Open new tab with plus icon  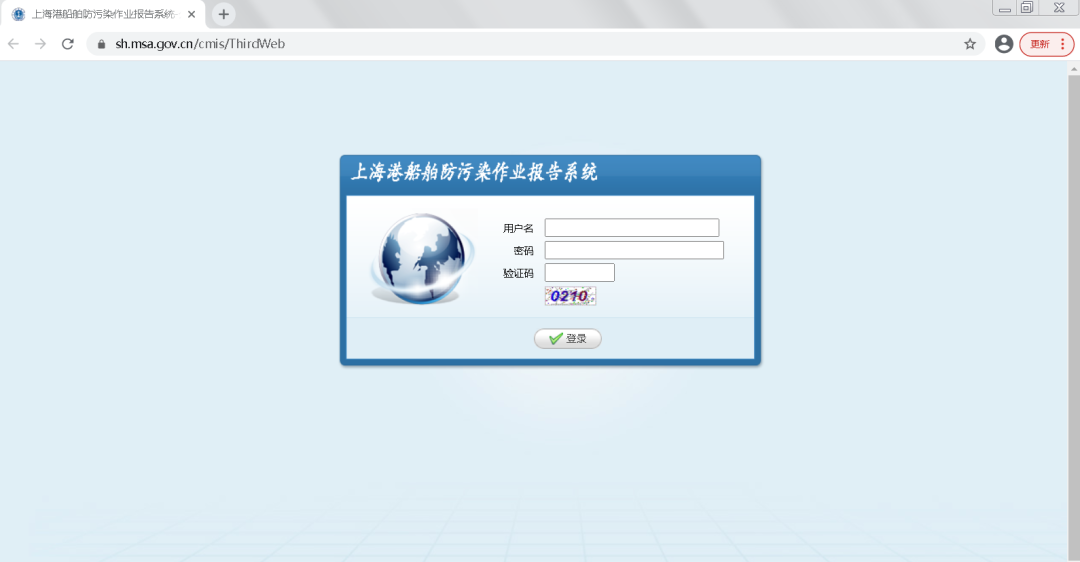(223, 14)
